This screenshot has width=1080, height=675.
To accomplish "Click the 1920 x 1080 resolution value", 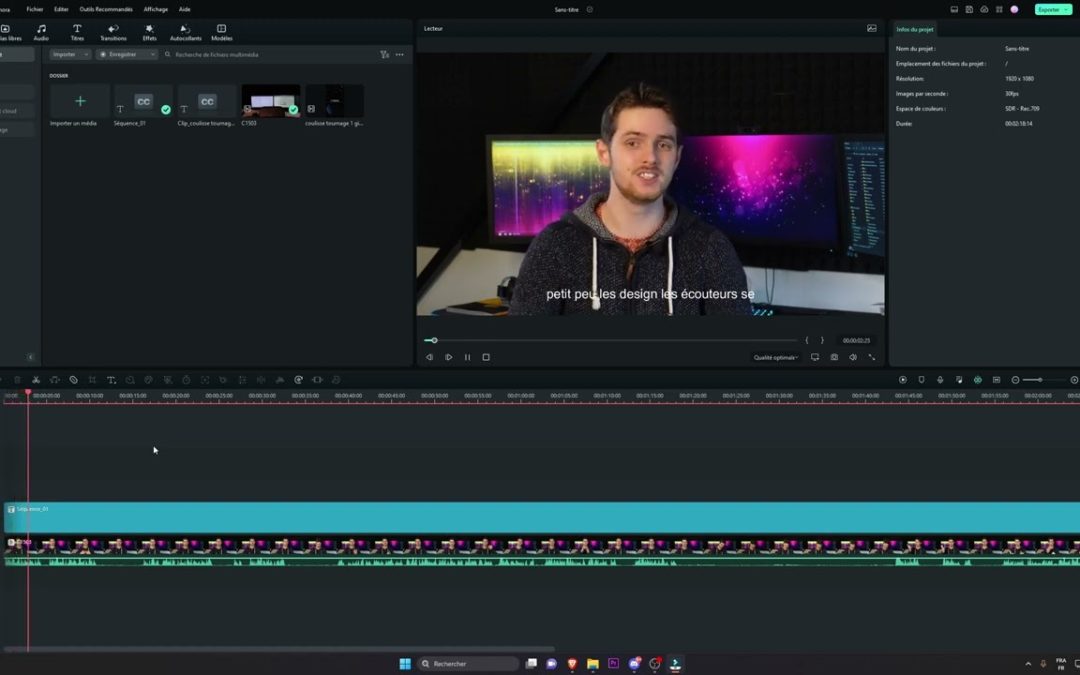I will pos(1019,79).
